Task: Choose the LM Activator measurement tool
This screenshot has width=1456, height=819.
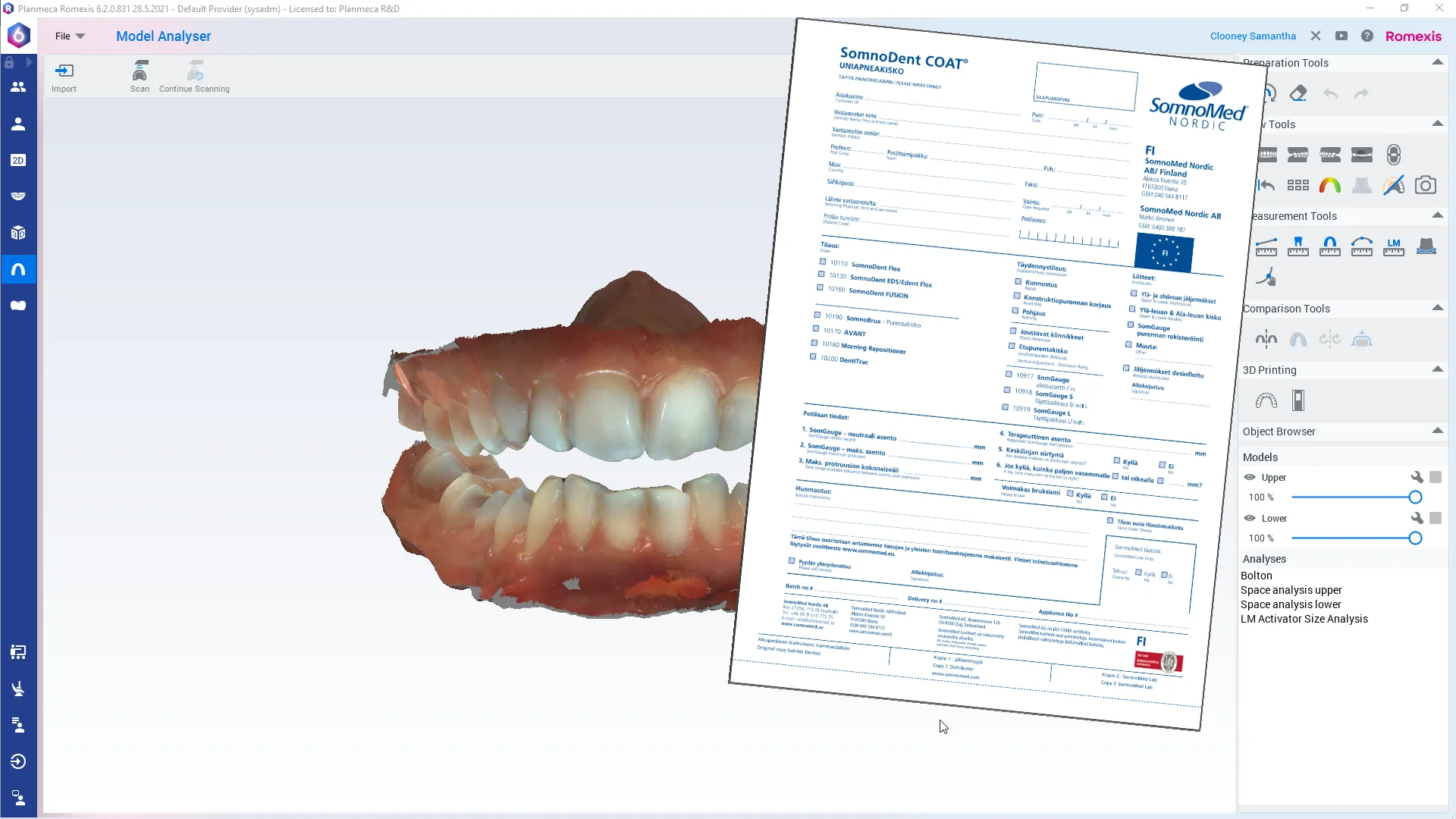Action: (x=1394, y=246)
